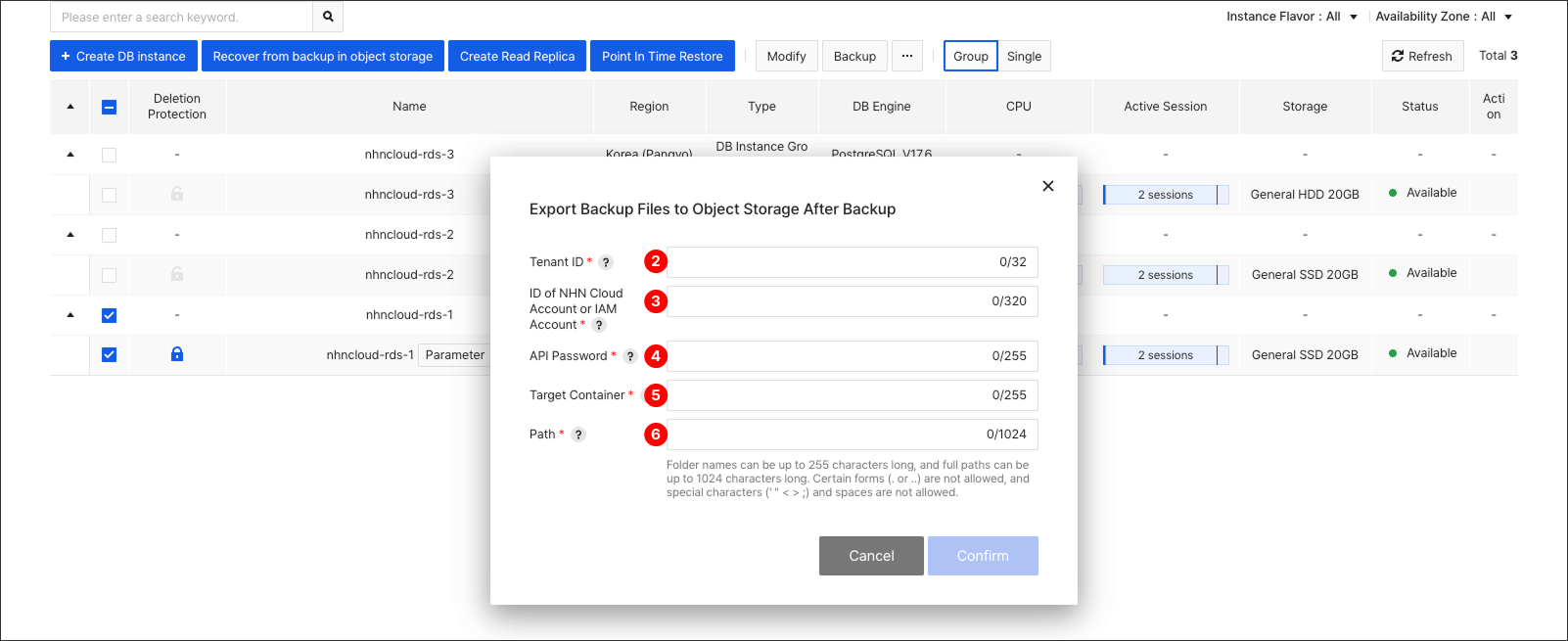This screenshot has width=1568, height=641.
Task: Check the nhncloud-rds-3 group checkbox
Action: pos(109,155)
